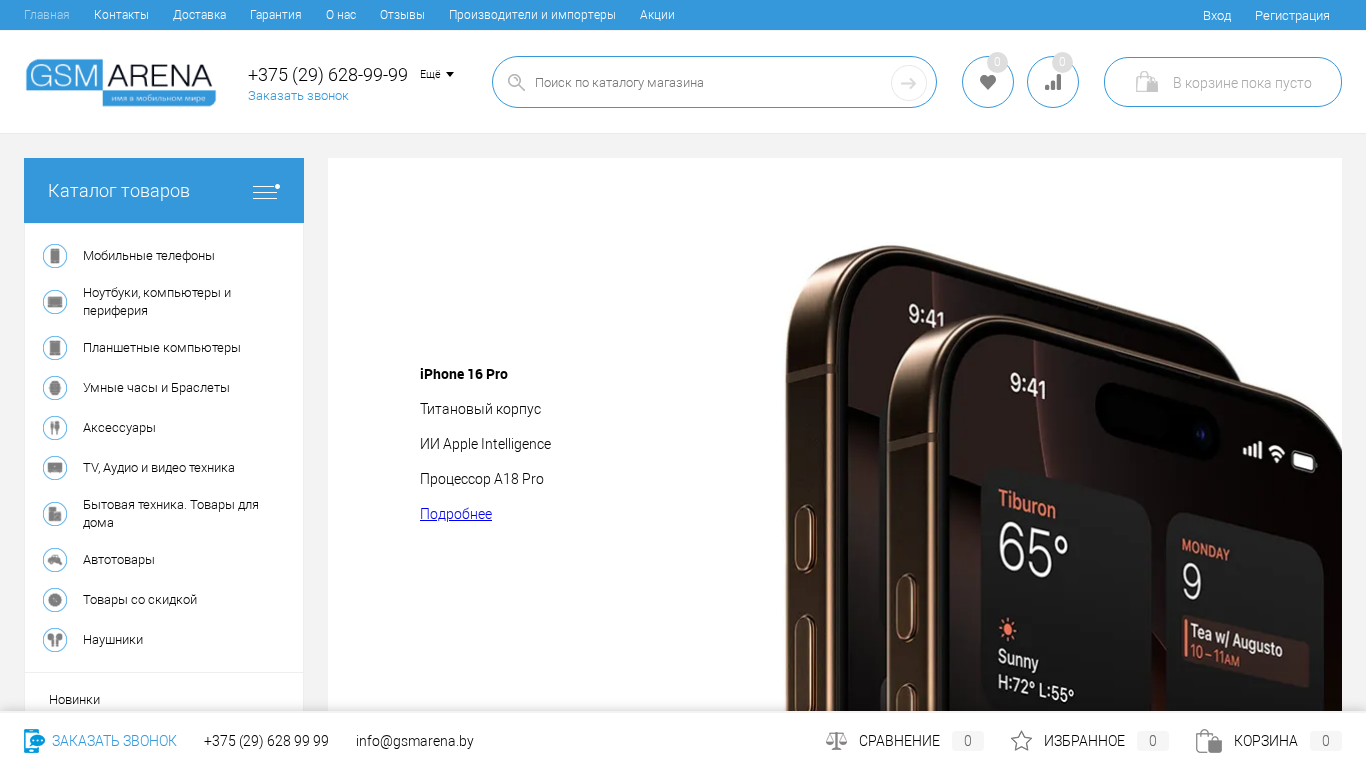
Task: Click the 'В корзине пока пусто' cart button
Action: click(1222, 82)
